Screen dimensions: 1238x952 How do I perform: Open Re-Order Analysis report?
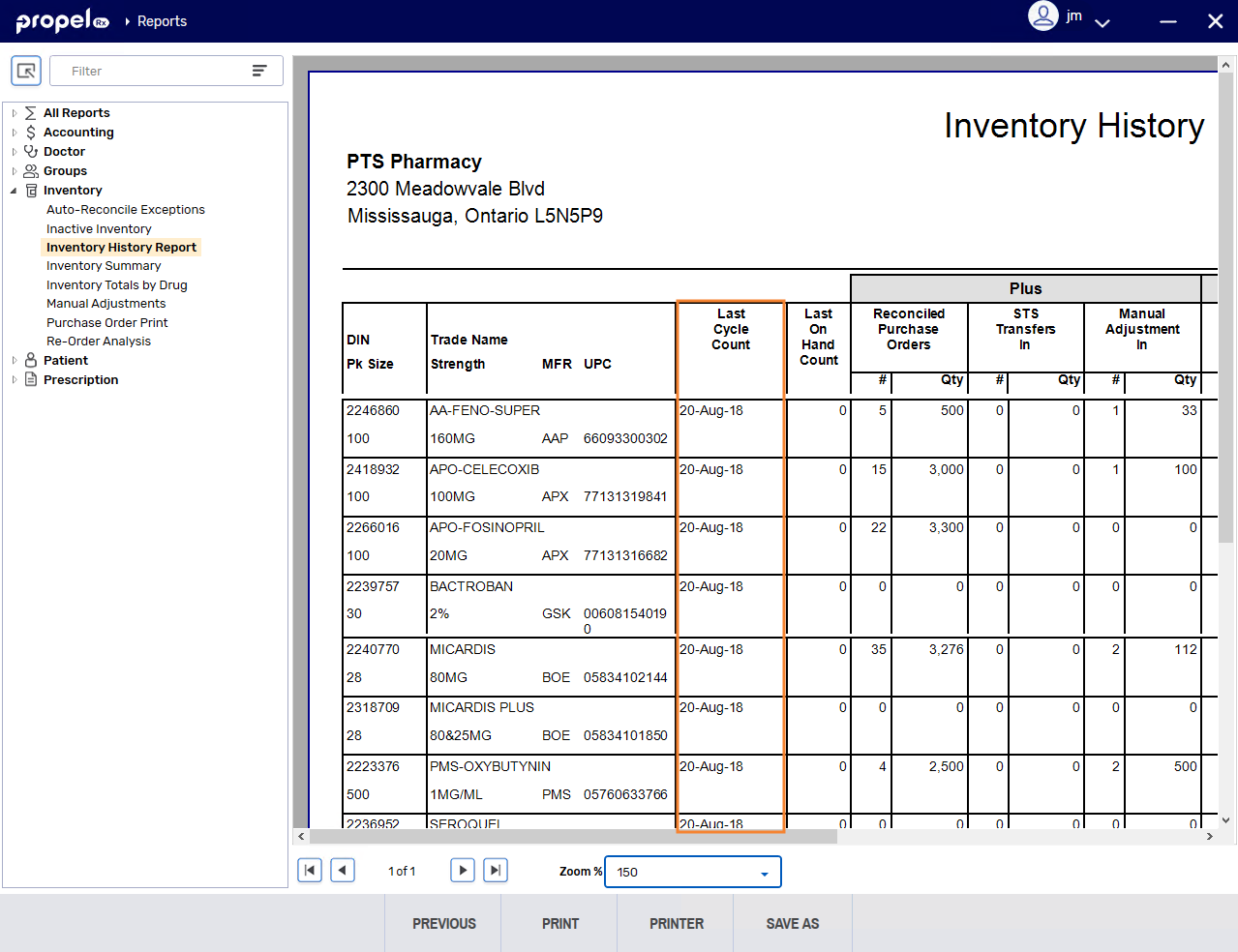tap(99, 342)
